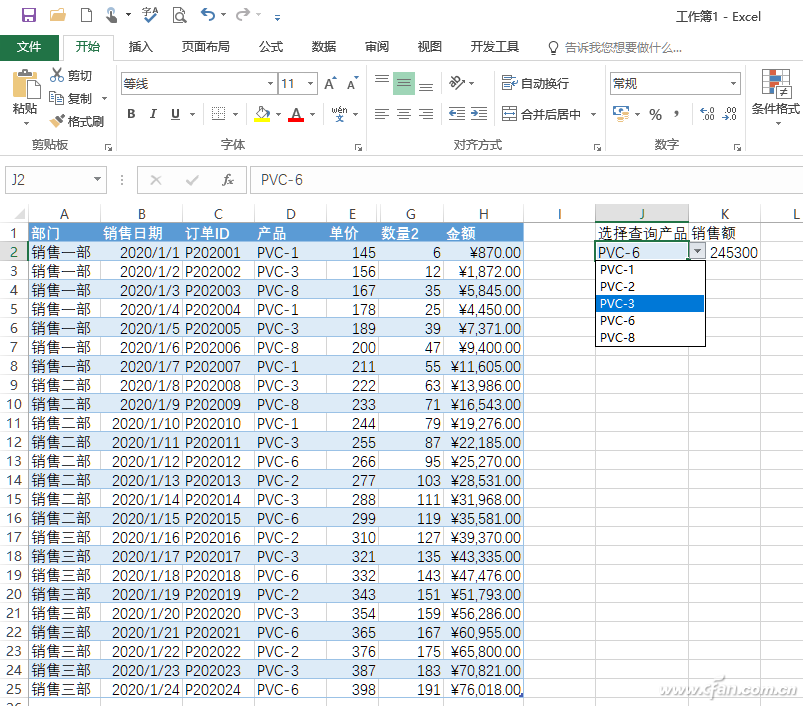Choose PVC-3 from the dropdown list
803x706 pixels.
coord(650,304)
